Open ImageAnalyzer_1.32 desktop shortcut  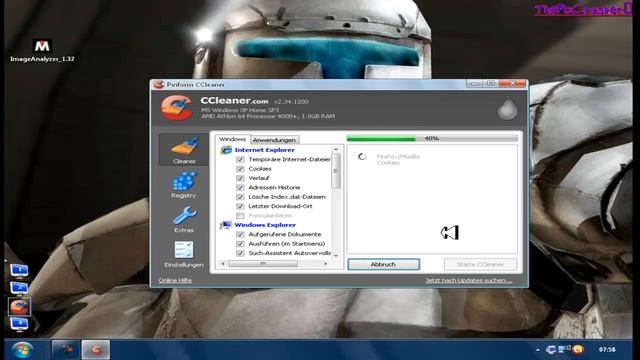coord(42,51)
